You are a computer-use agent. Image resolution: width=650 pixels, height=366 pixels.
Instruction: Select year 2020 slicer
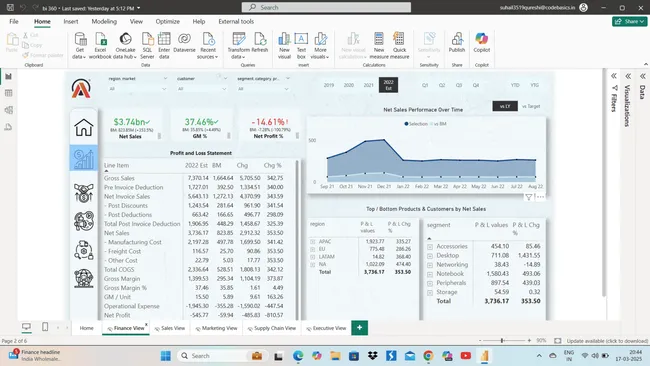pos(349,85)
